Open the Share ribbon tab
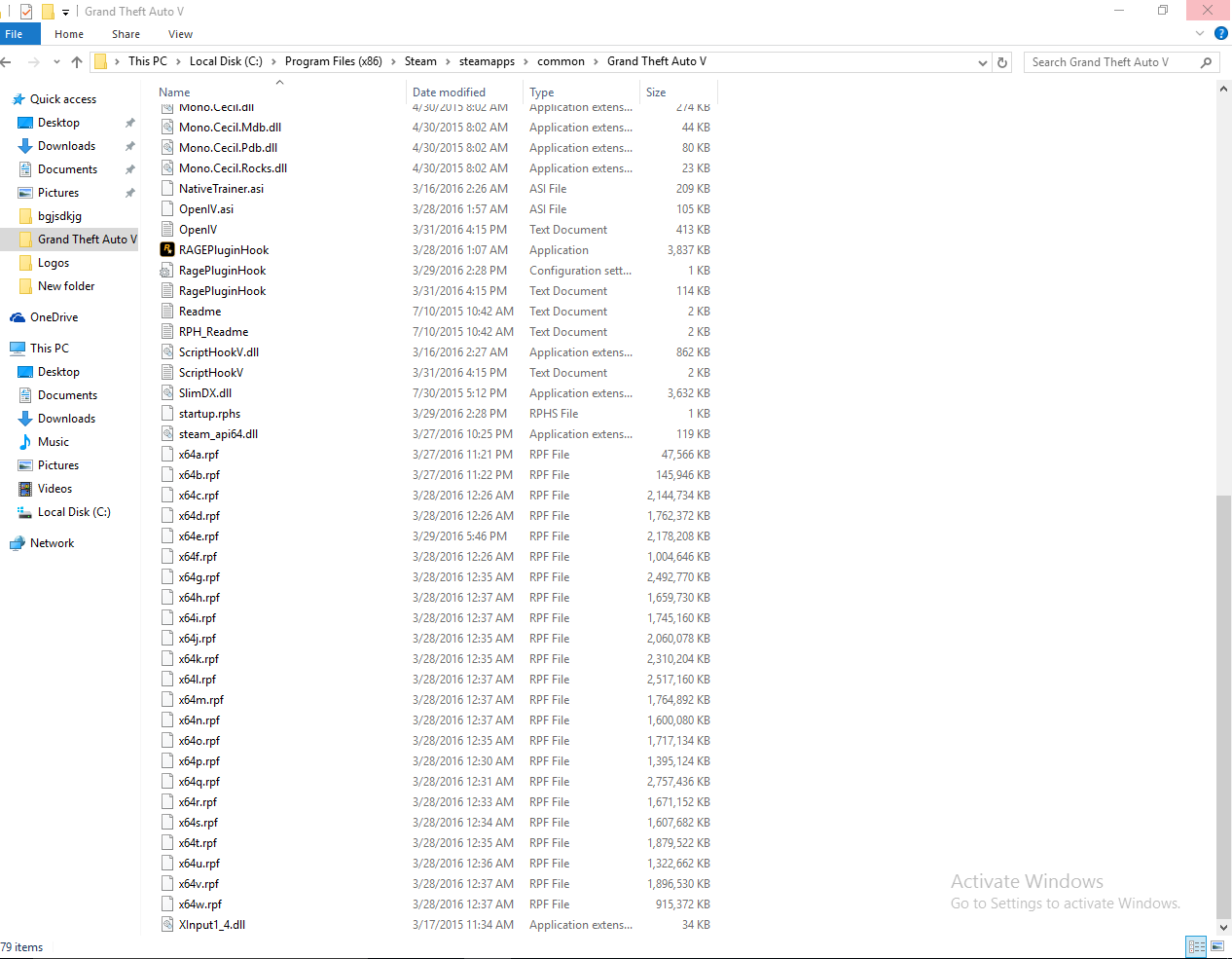This screenshot has height=959, width=1232. click(126, 34)
